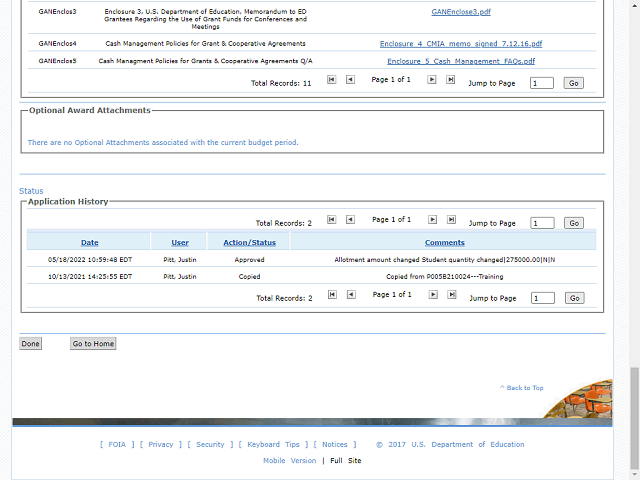Image resolution: width=640 pixels, height=480 pixels.
Task: Focus Jump to Page field above history table
Action: pos(542,223)
